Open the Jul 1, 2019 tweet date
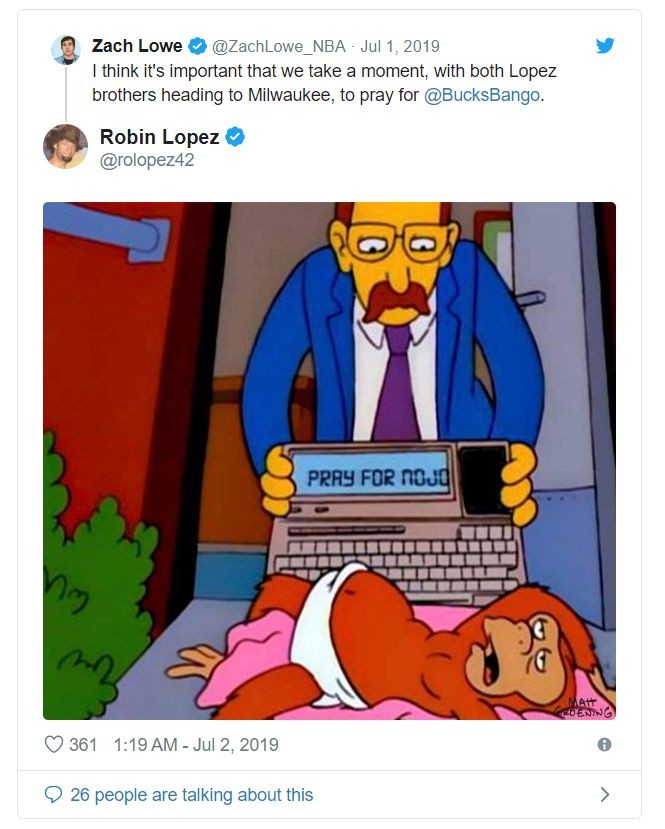Screen dimensions: 665x829 coord(400,47)
